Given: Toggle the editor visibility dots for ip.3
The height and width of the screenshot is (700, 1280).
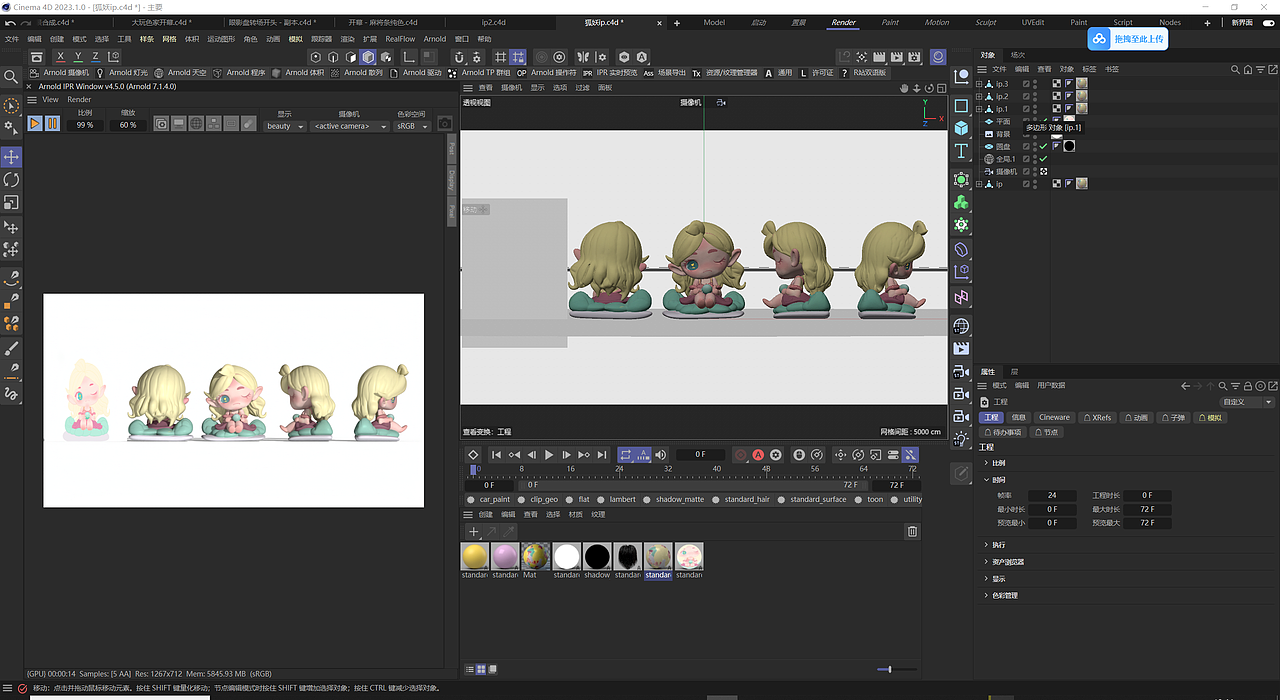Looking at the screenshot, I should [x=1035, y=84].
